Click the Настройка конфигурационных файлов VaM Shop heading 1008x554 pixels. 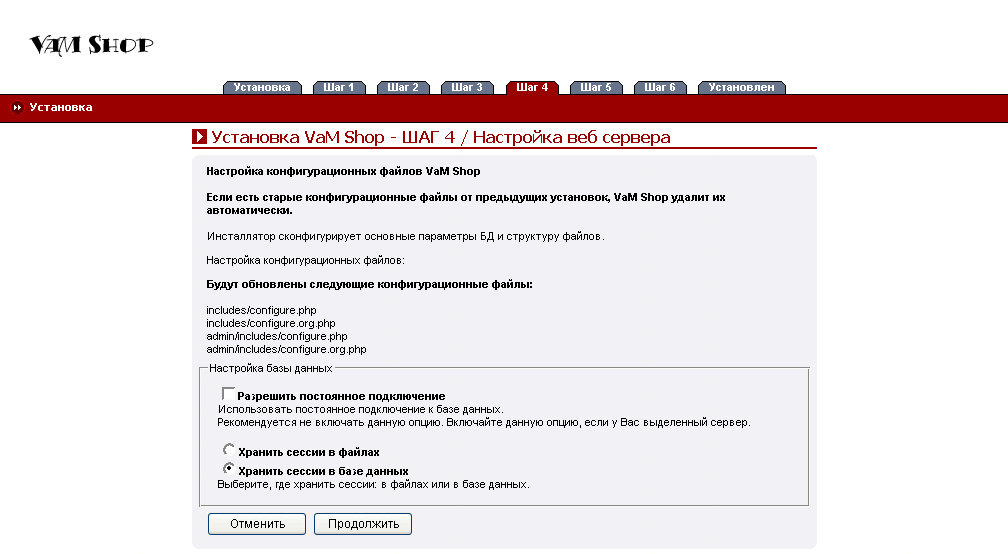click(343, 172)
